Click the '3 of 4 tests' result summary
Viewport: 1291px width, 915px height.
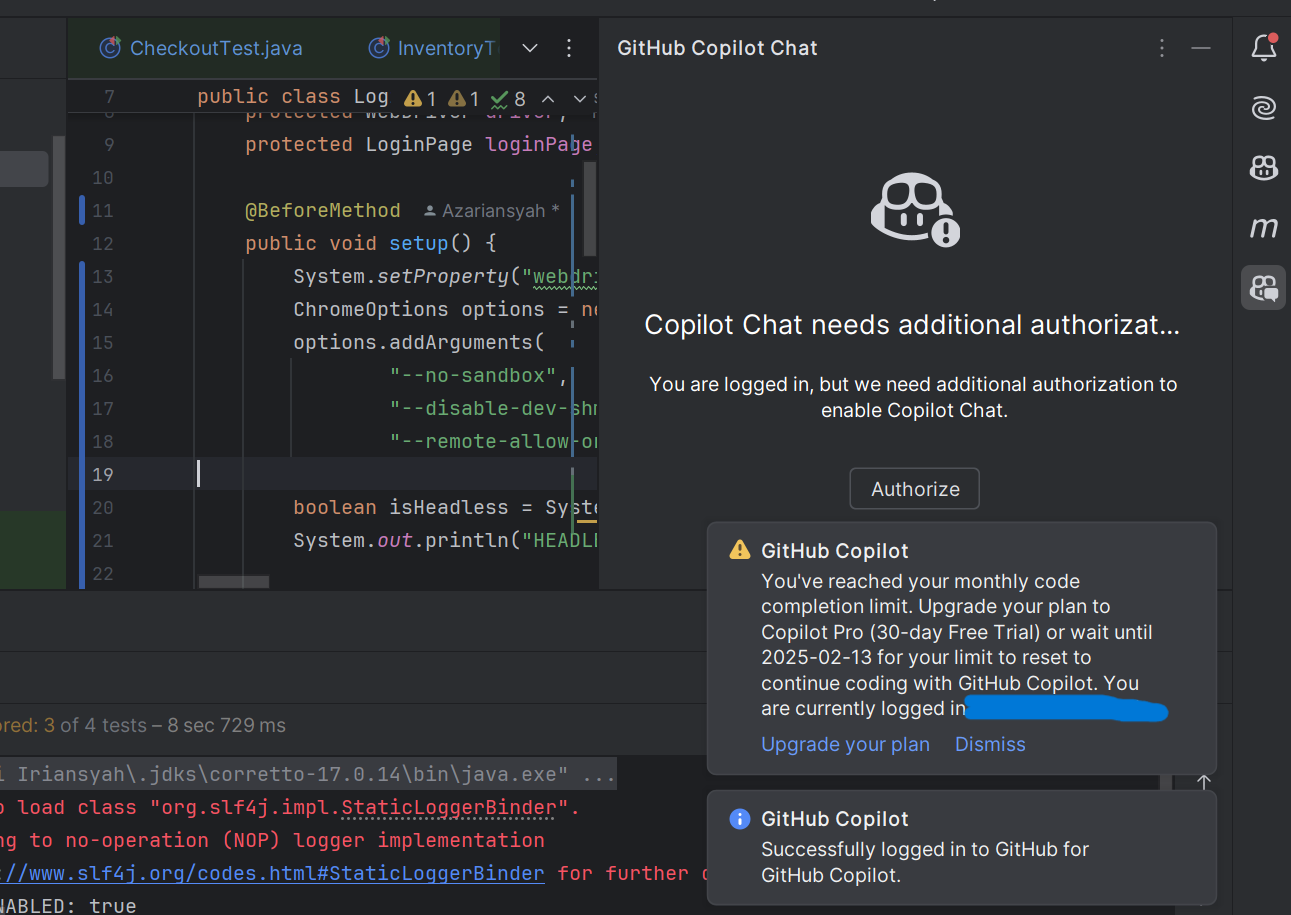coord(95,725)
